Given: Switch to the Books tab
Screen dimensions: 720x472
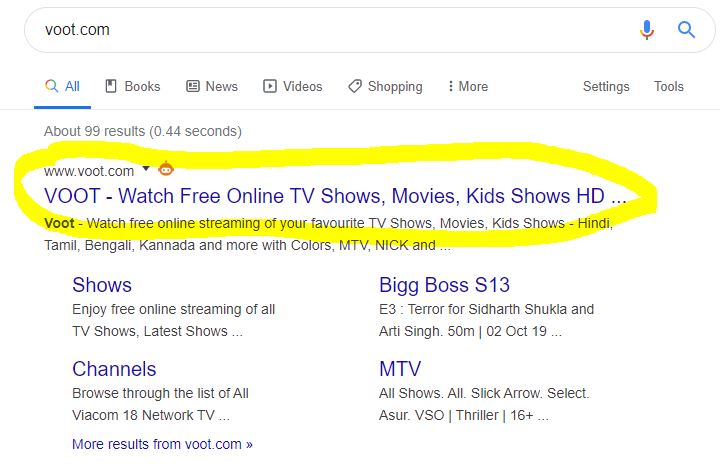Looking at the screenshot, I should coord(133,86).
